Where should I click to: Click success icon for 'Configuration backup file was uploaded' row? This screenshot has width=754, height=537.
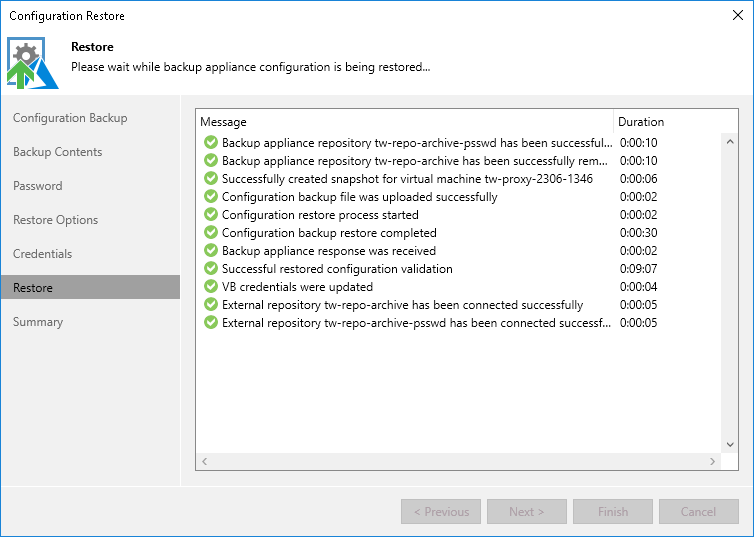click(x=210, y=197)
